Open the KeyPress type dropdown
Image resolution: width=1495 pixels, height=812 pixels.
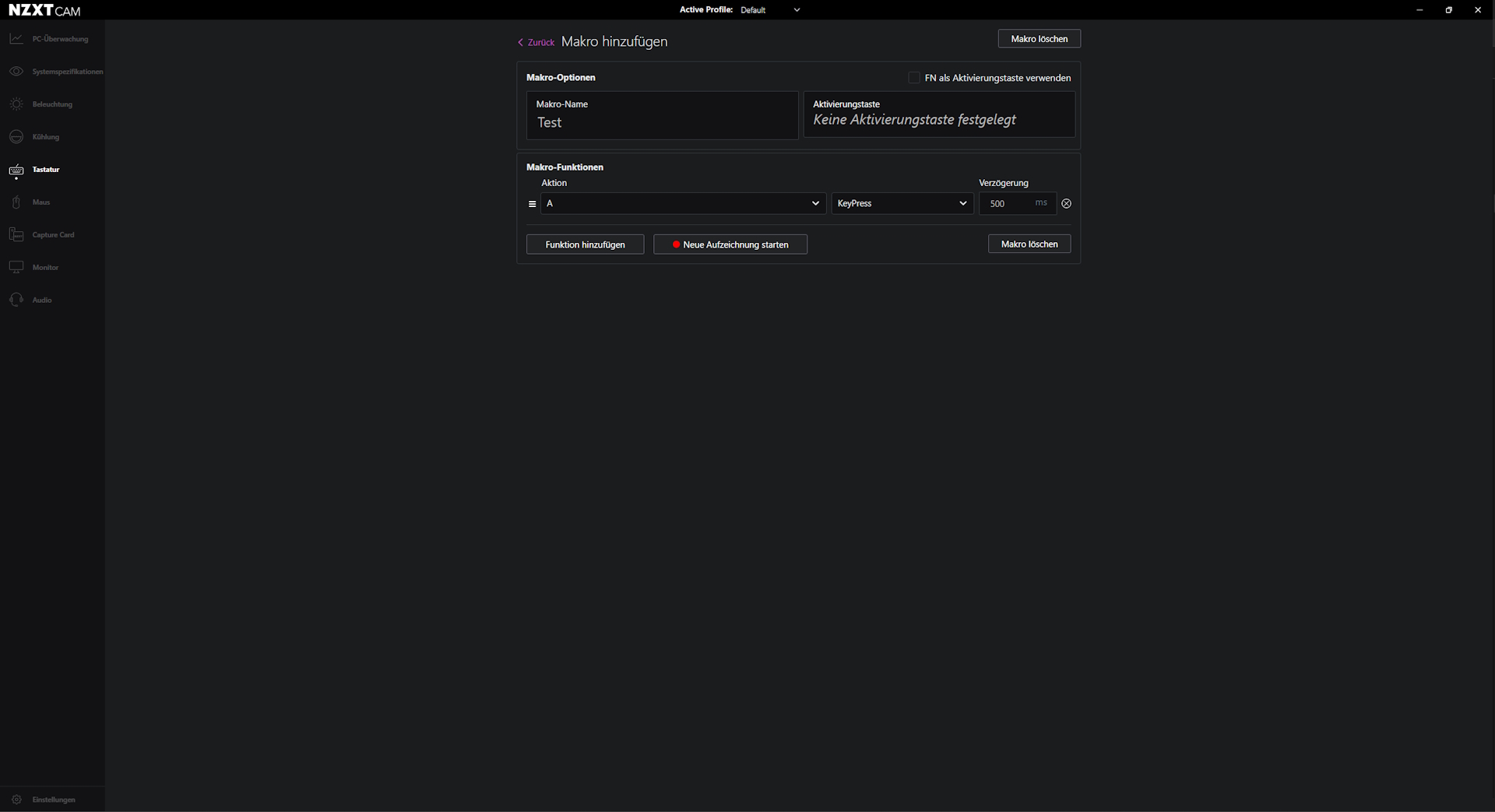click(x=902, y=204)
